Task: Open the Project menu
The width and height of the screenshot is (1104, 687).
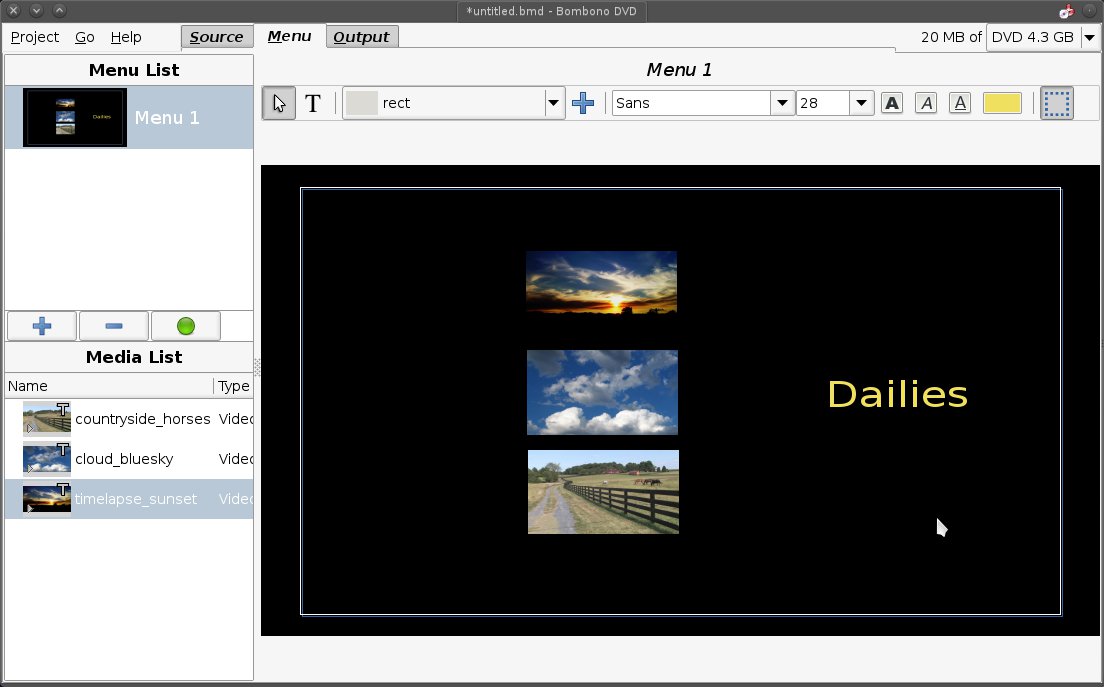Action: click(x=35, y=37)
